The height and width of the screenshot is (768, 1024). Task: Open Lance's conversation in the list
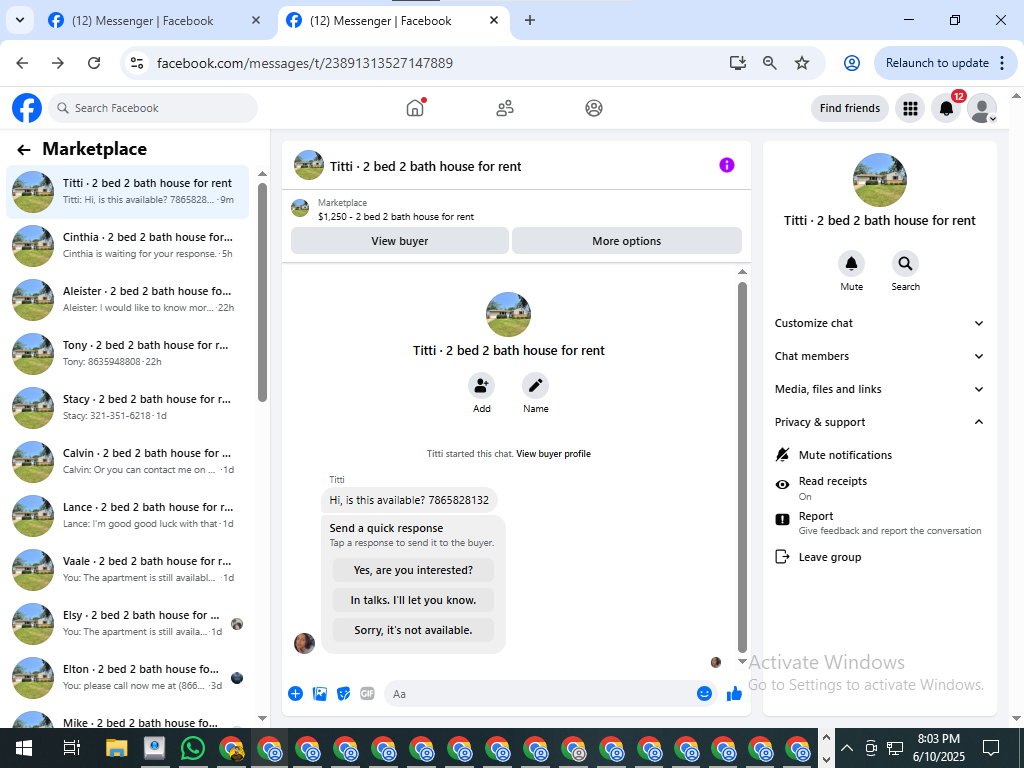[x=127, y=515]
